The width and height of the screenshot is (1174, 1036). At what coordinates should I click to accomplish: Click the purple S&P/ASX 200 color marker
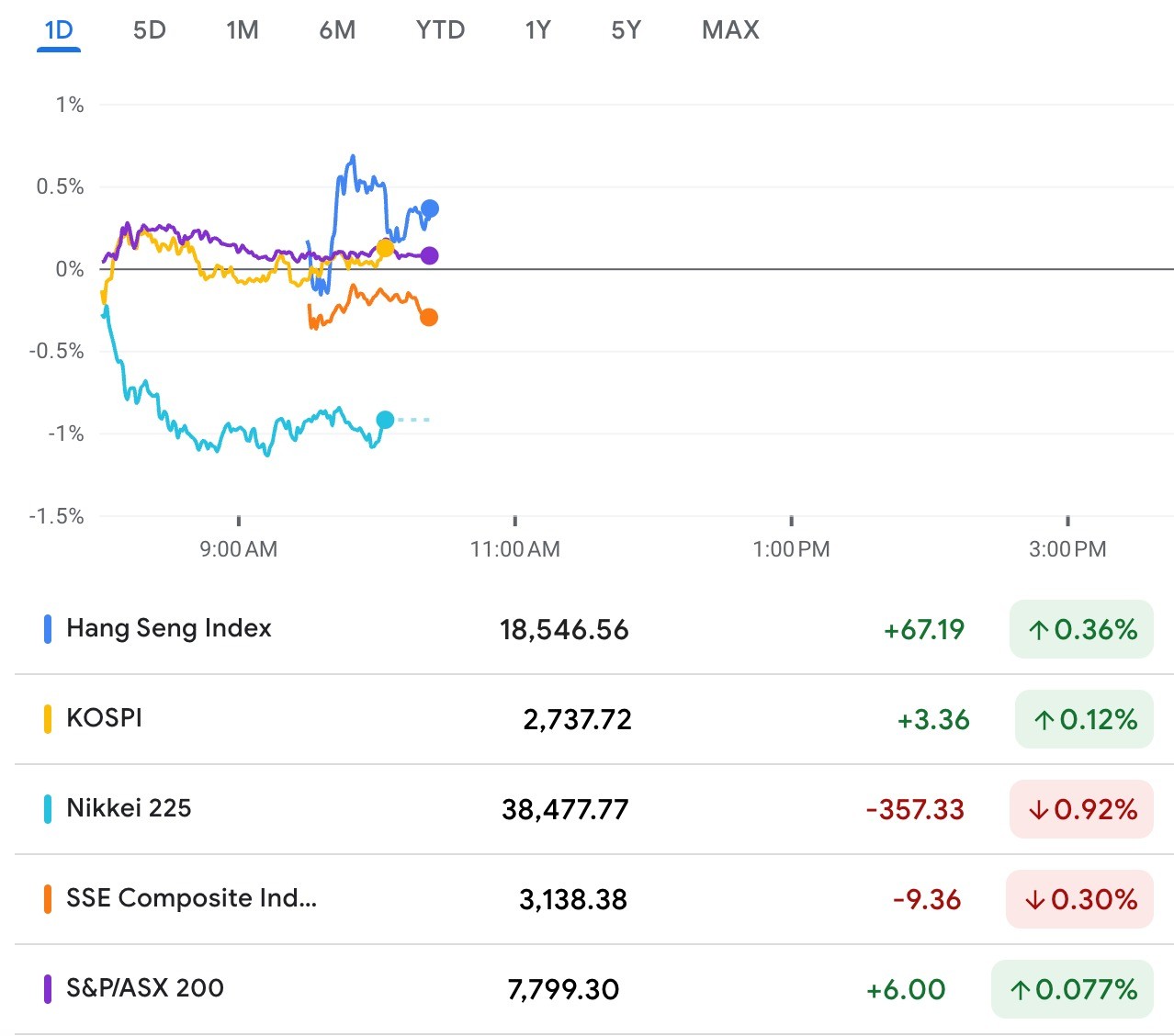(48, 989)
